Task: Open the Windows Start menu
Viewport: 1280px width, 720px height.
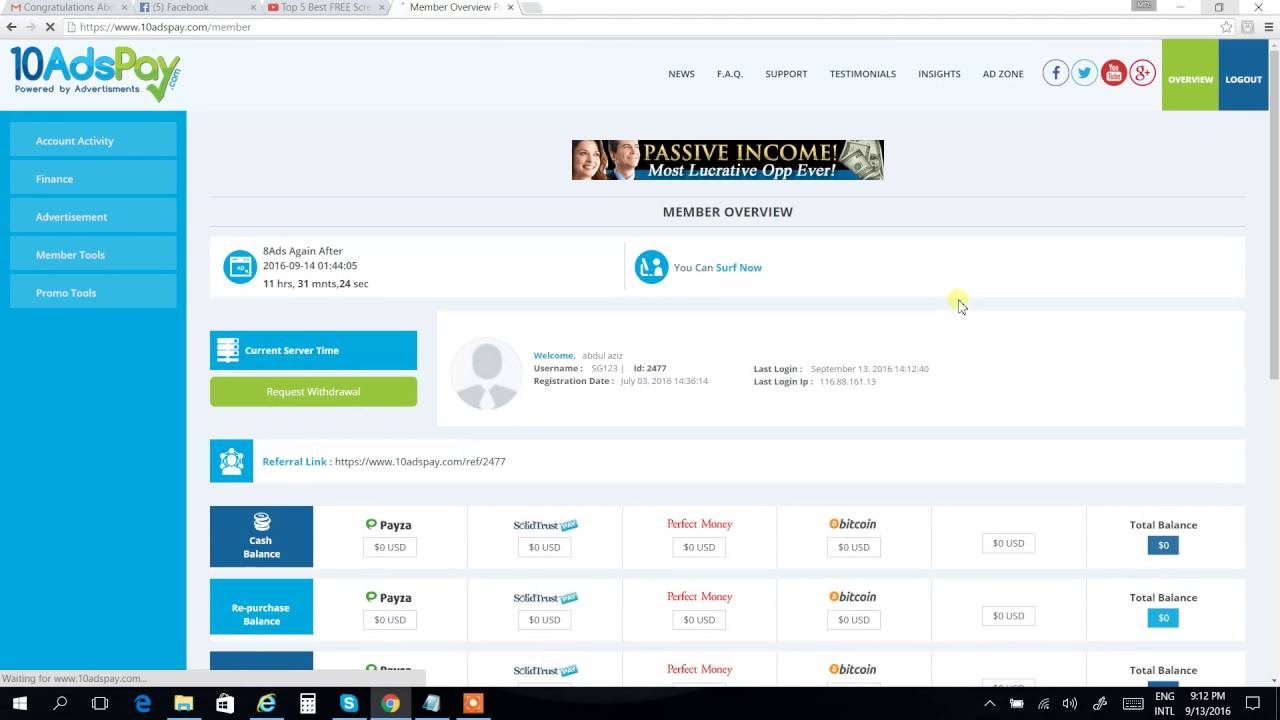Action: [x=19, y=703]
